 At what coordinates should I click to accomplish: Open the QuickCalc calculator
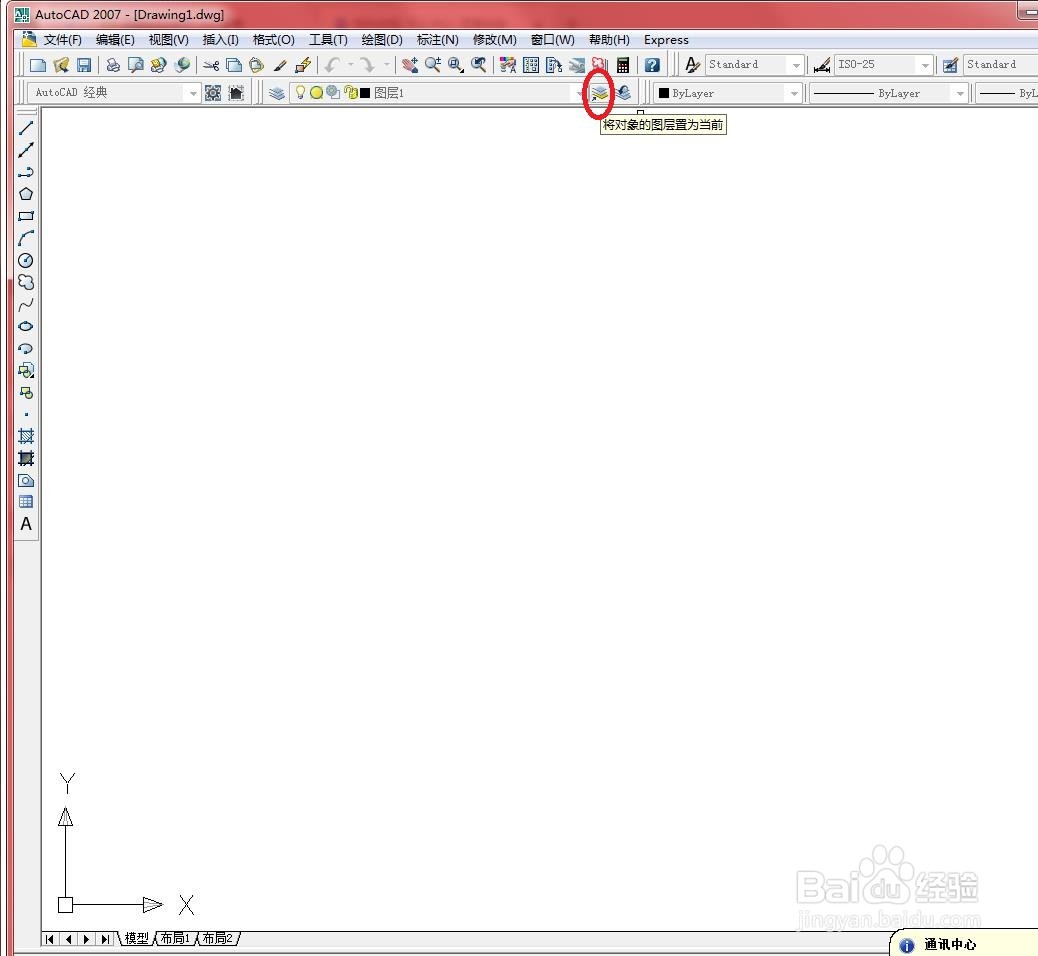623,65
